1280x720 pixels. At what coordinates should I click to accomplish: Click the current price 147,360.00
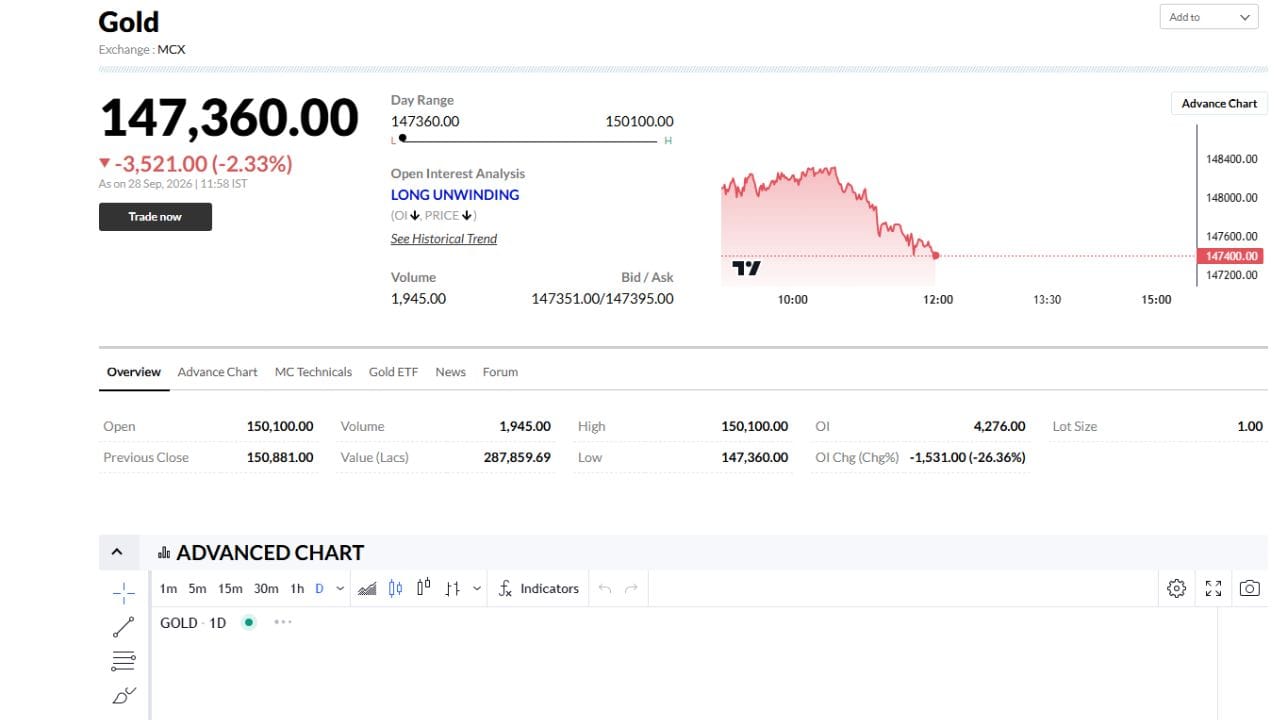229,118
